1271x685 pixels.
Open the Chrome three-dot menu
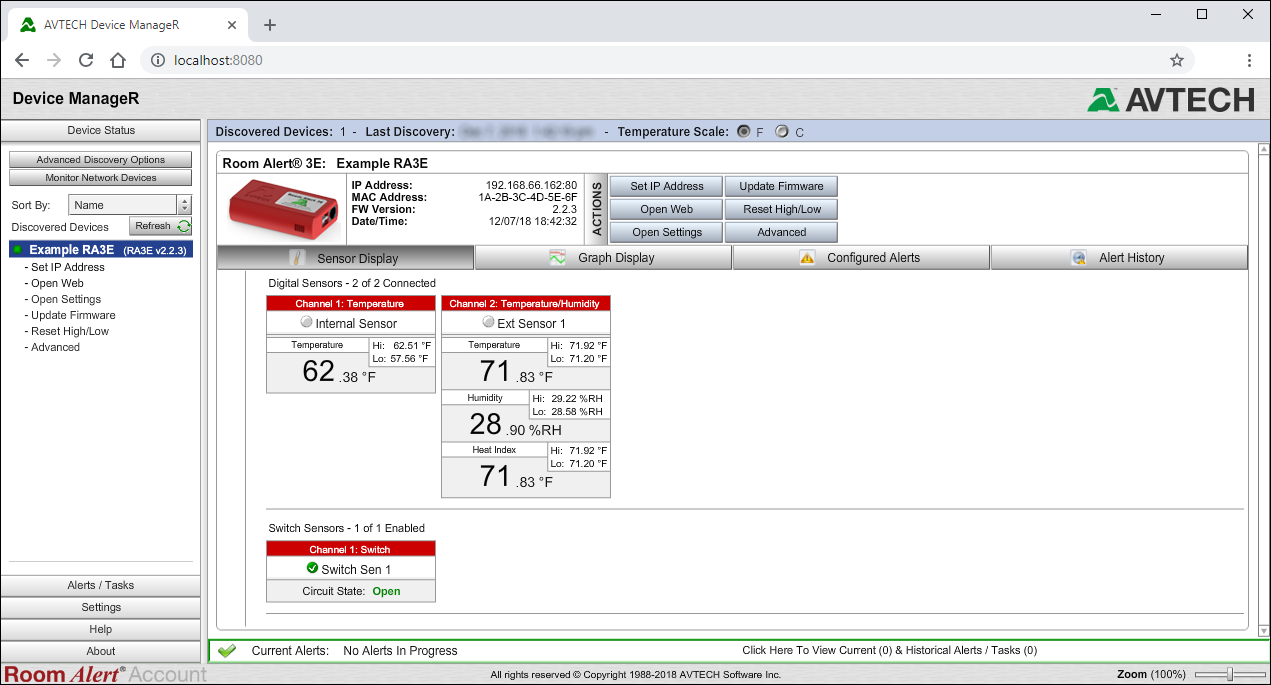tap(1249, 60)
